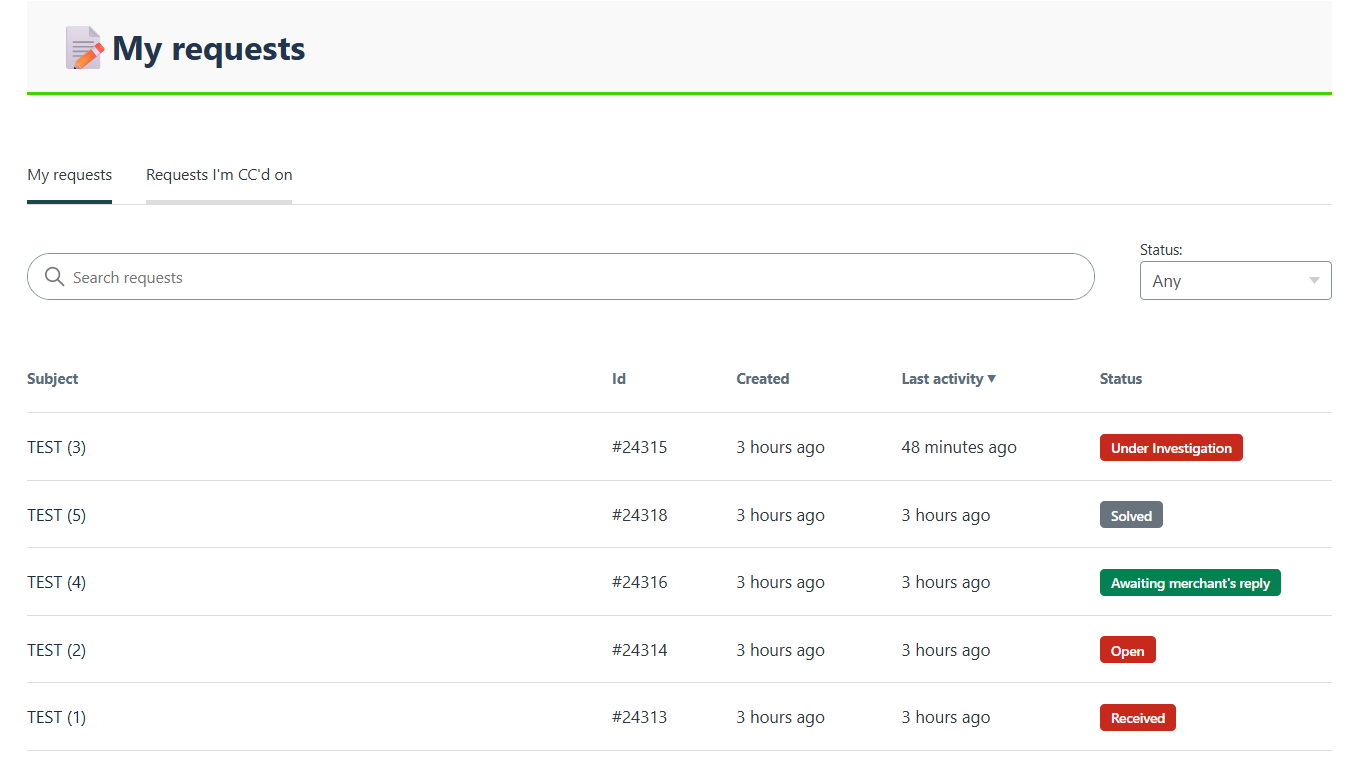Click the green Awaiting merchant's reply badge
The image size is (1366, 772).
[x=1190, y=583]
